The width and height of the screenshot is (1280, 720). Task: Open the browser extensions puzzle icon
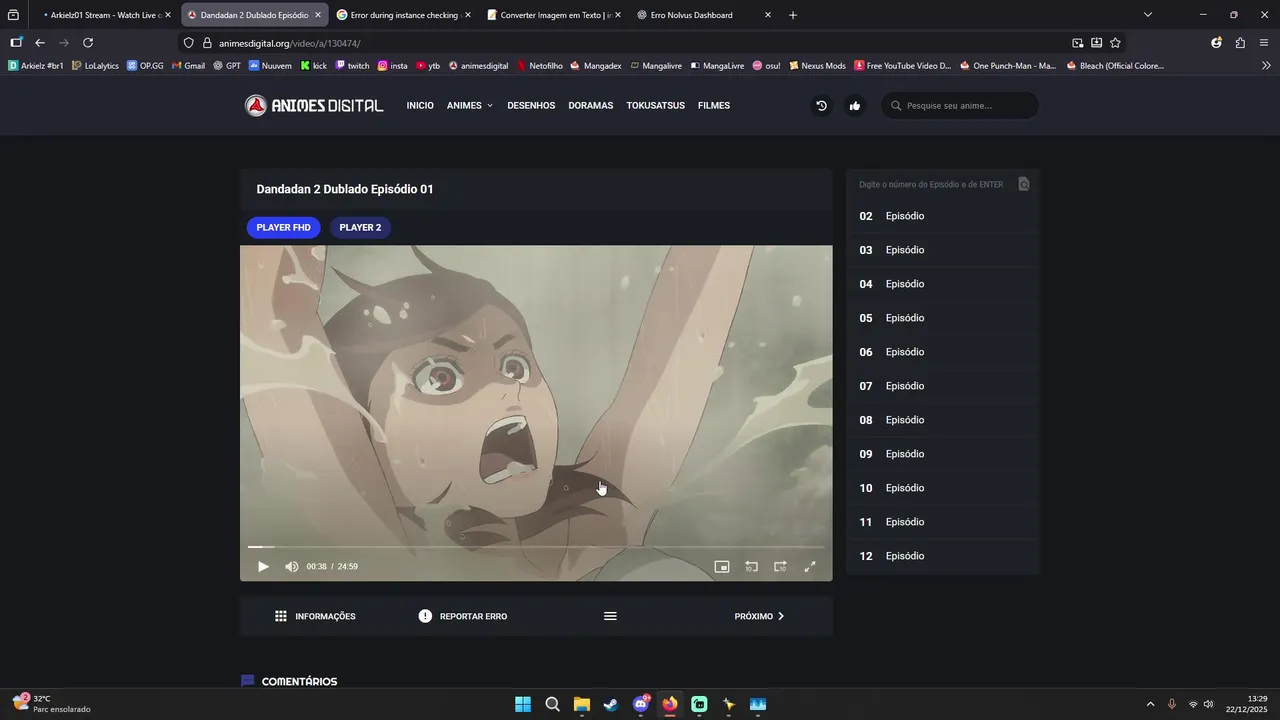click(1240, 43)
